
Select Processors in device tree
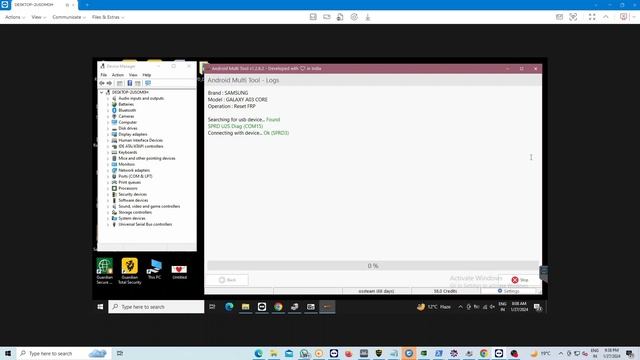tap(128, 189)
